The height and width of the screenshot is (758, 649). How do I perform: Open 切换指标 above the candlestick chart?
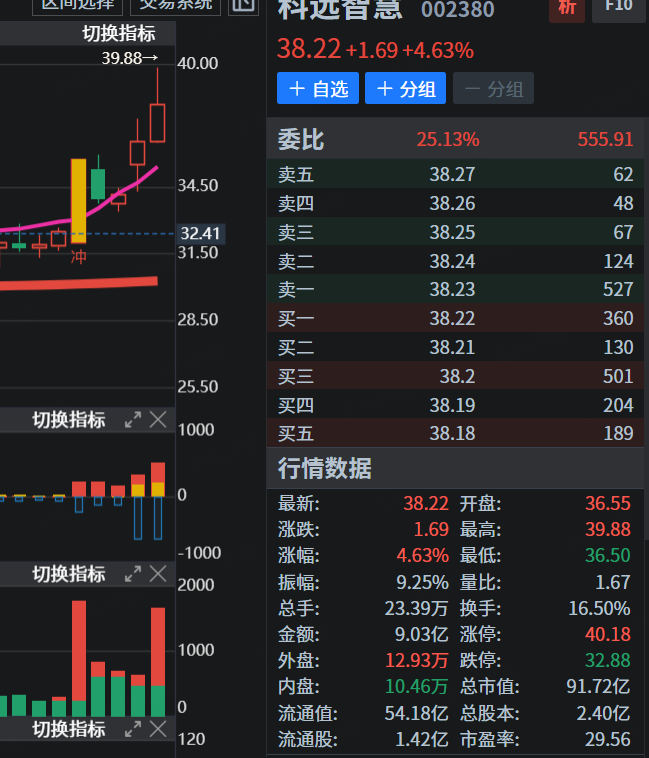[118, 34]
